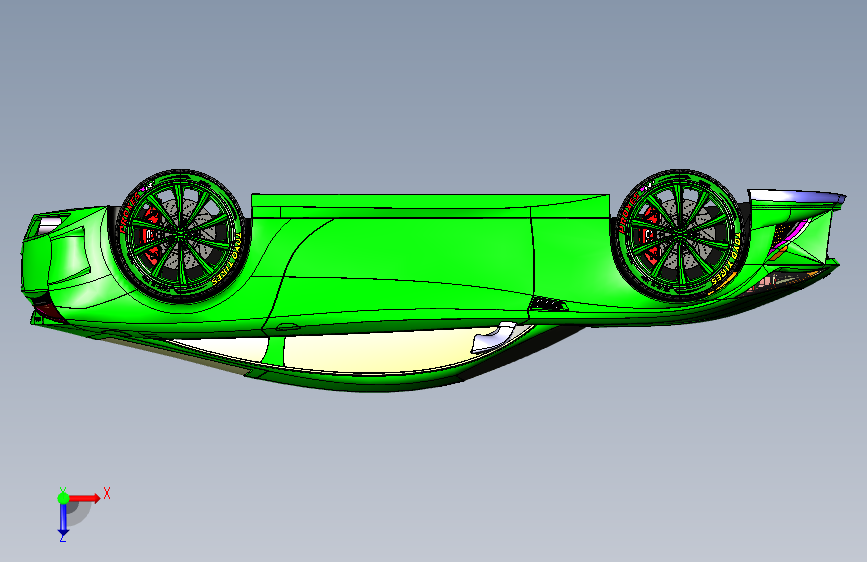Select the red brake caliper on the front wheel

click(x=649, y=238)
